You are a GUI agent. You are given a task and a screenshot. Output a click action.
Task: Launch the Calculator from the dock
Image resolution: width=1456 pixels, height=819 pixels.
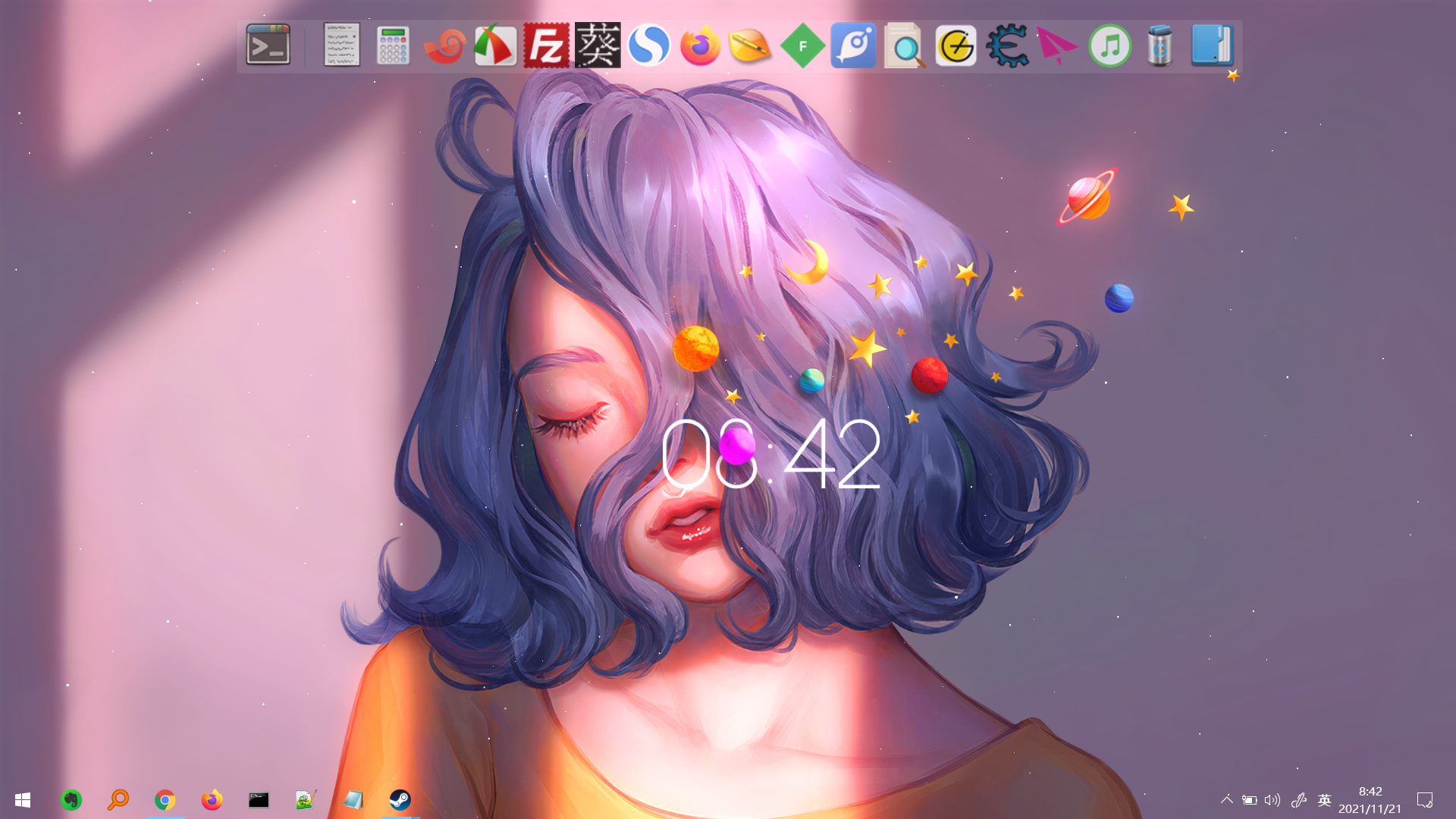pyautogui.click(x=393, y=45)
